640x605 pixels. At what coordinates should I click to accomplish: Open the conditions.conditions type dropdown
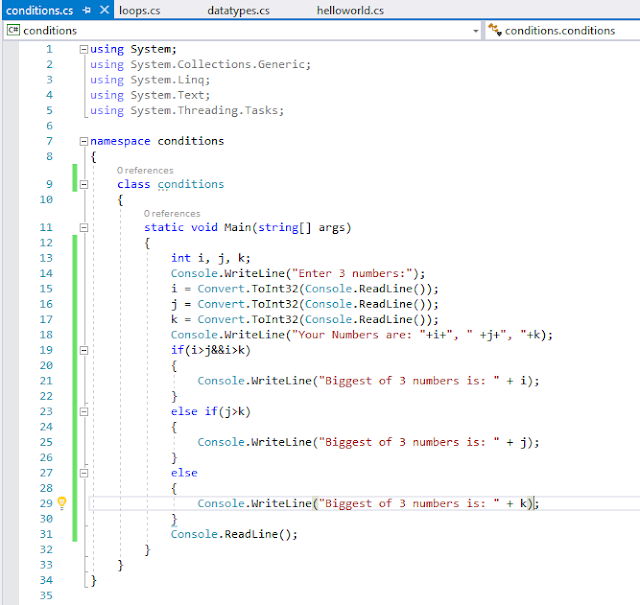562,31
